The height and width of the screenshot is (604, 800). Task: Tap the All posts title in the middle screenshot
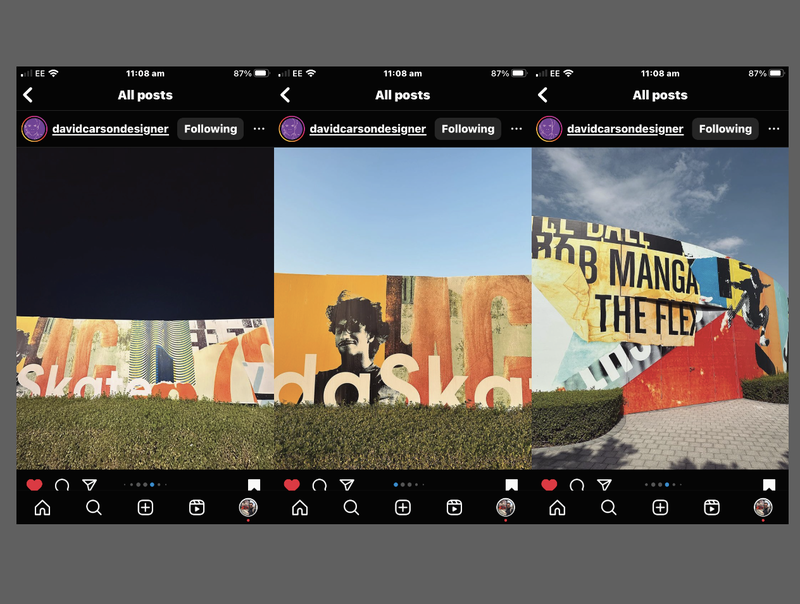[403, 95]
